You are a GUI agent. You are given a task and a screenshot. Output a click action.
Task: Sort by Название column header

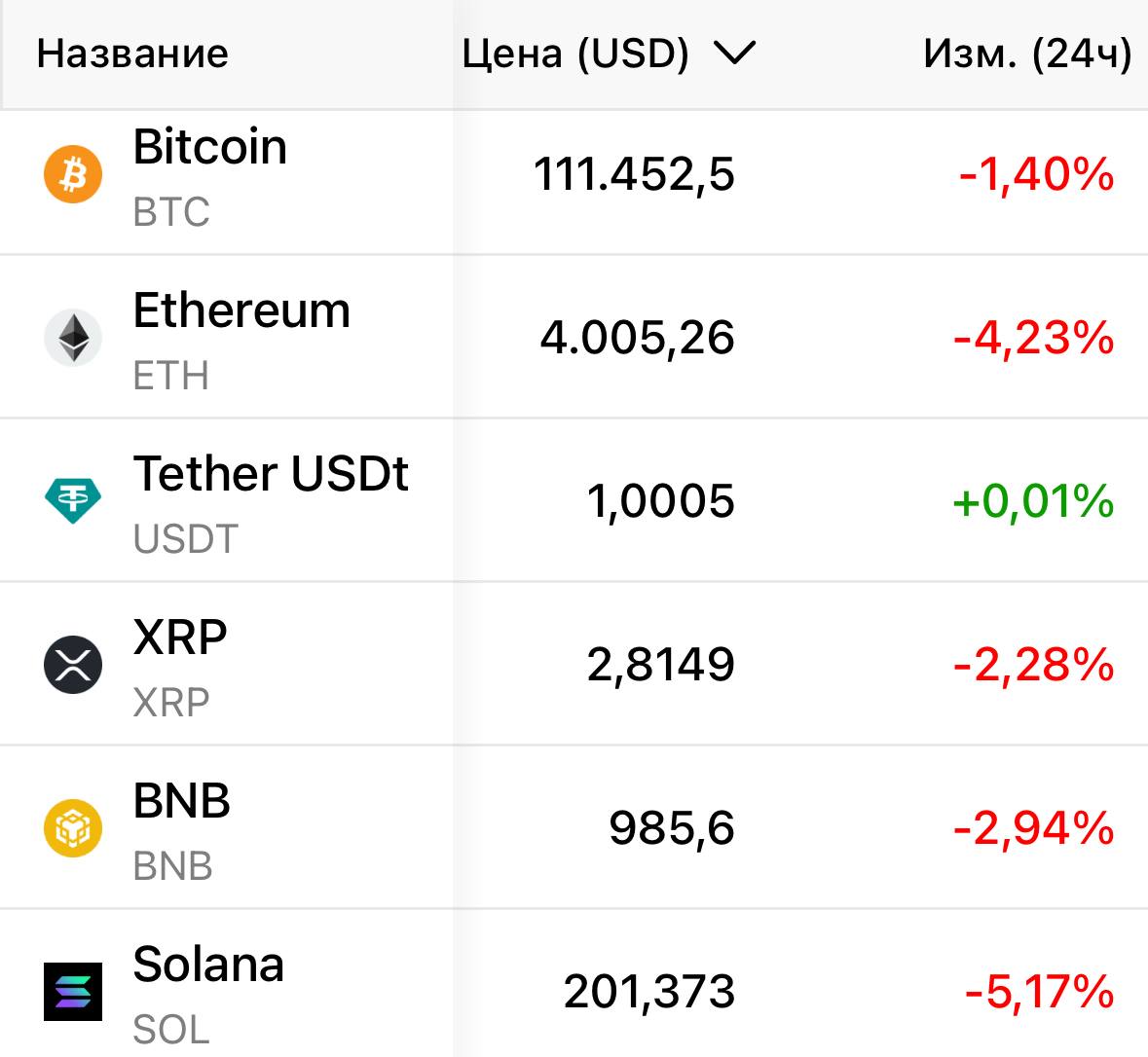(x=132, y=54)
